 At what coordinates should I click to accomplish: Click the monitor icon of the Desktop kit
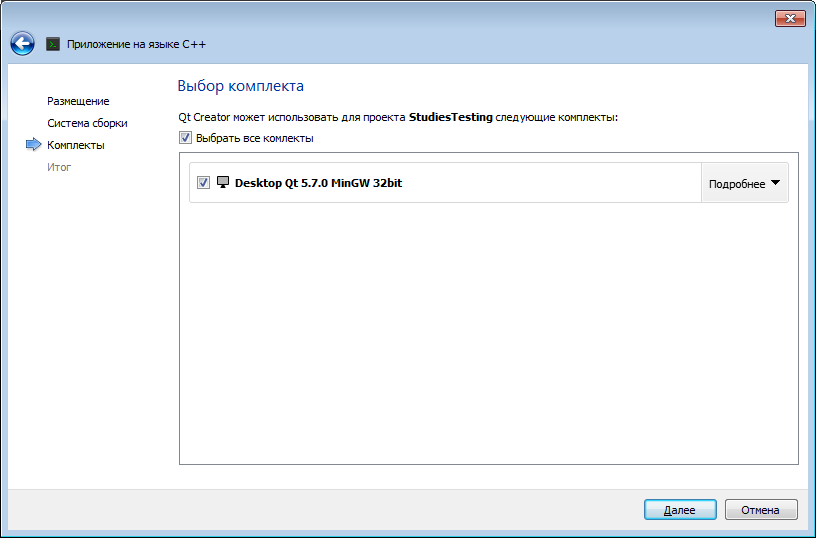(x=223, y=183)
